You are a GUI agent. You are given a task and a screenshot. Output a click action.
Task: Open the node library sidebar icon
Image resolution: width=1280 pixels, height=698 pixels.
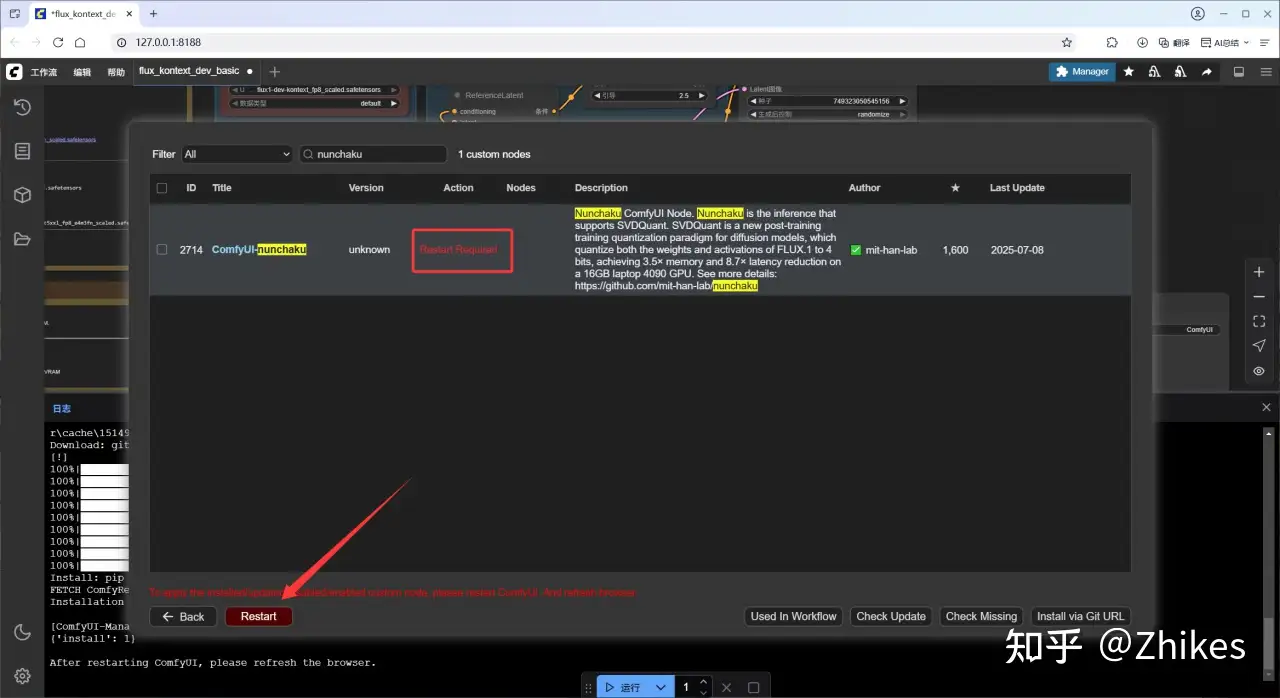[x=22, y=151]
